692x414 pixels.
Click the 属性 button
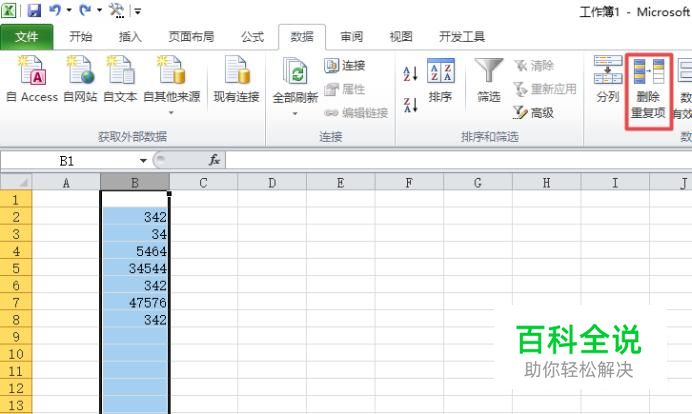345,89
